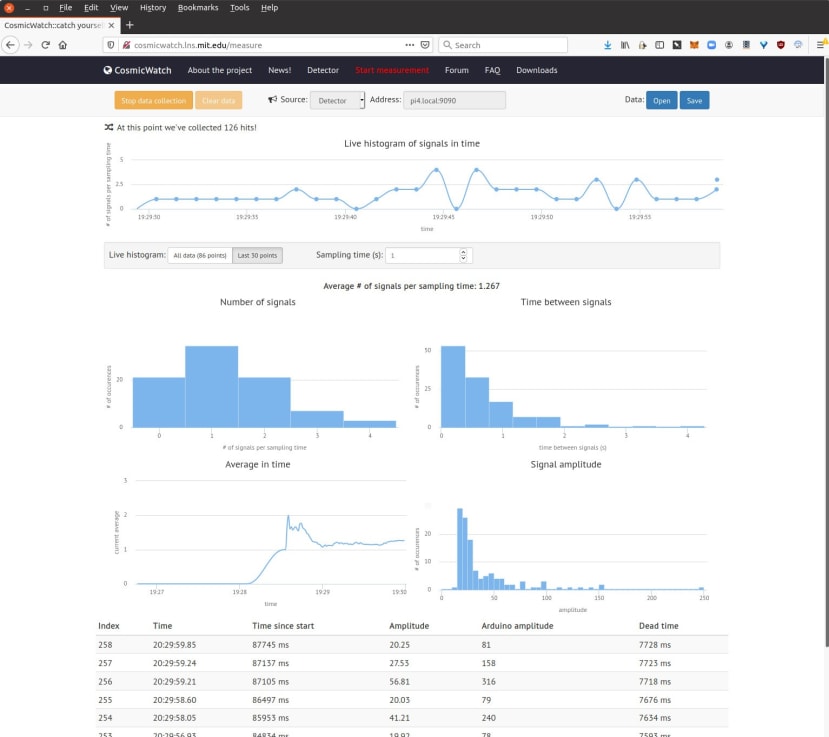Click the red shield adblocker extension icon
Screen dimensions: 829x737
pyautogui.click(x=781, y=45)
